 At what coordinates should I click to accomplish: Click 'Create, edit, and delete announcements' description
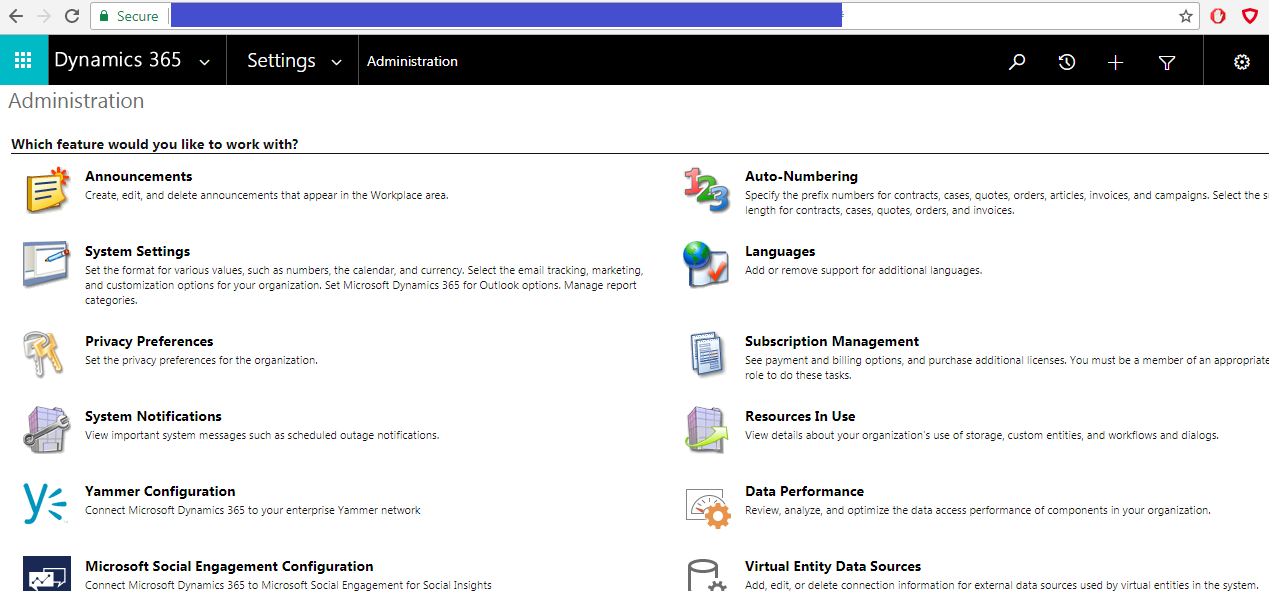point(267,195)
